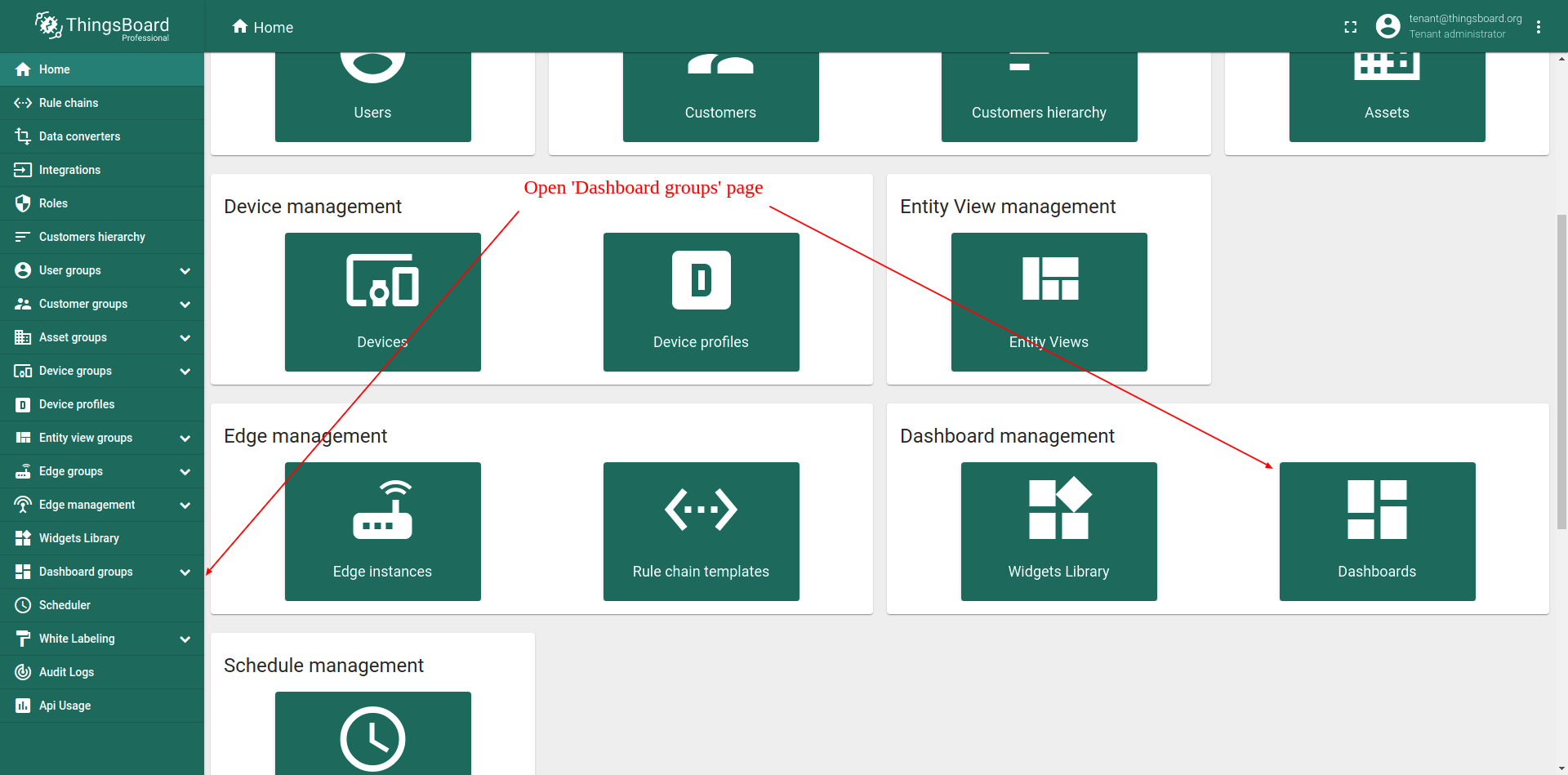Open the three-dot more options menu
The width and height of the screenshot is (1568, 775).
[1539, 27]
